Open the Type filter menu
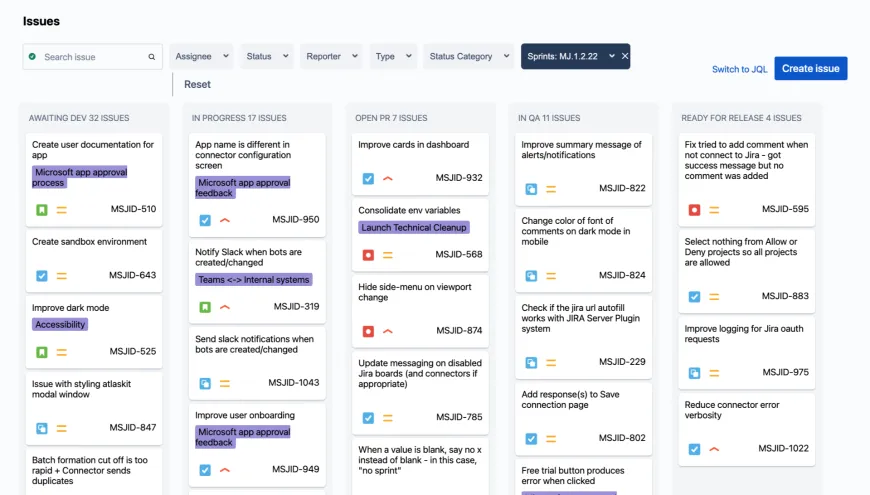This screenshot has height=495, width=870. point(392,57)
